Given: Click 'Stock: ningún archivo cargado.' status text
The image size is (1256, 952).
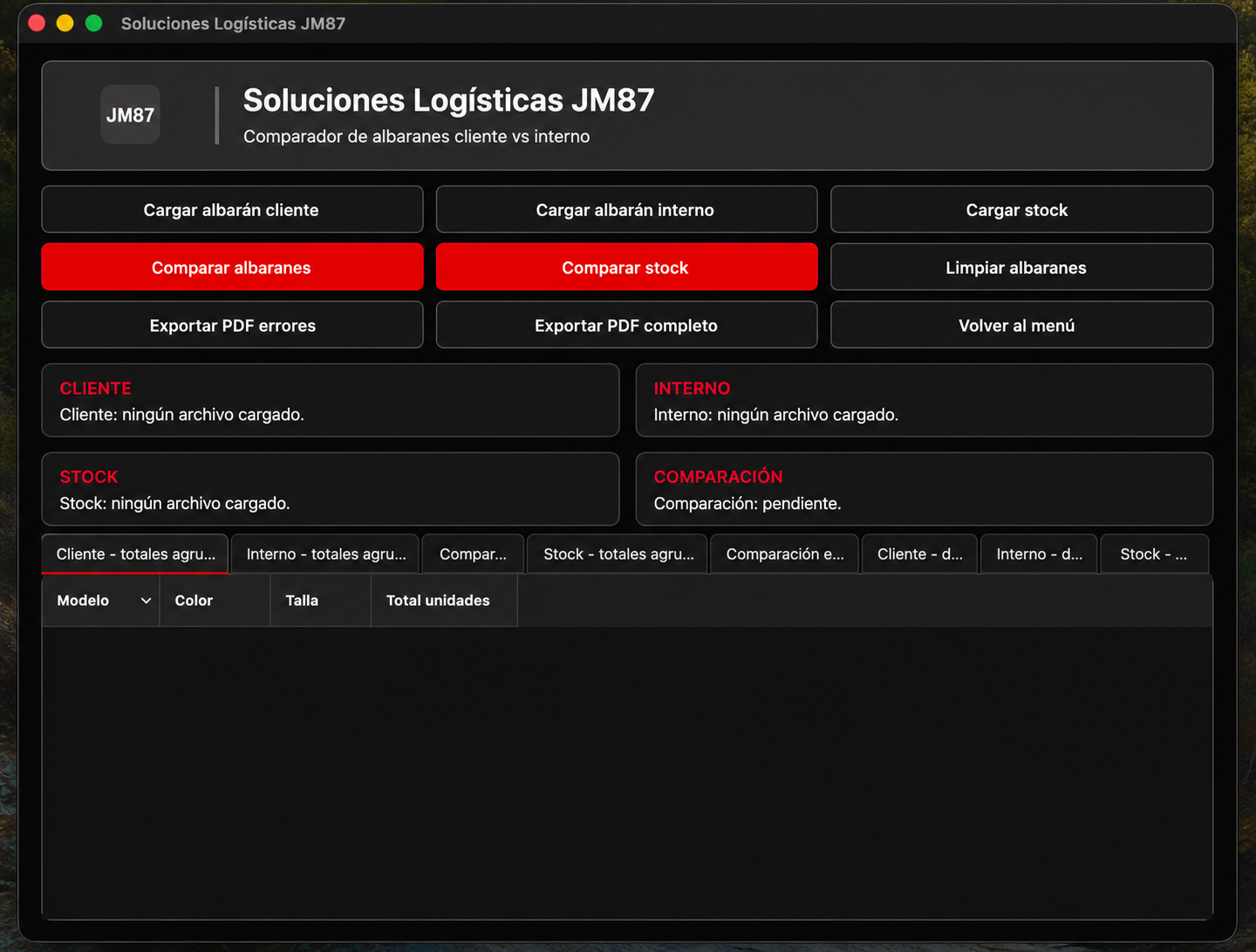Looking at the screenshot, I should click(174, 504).
